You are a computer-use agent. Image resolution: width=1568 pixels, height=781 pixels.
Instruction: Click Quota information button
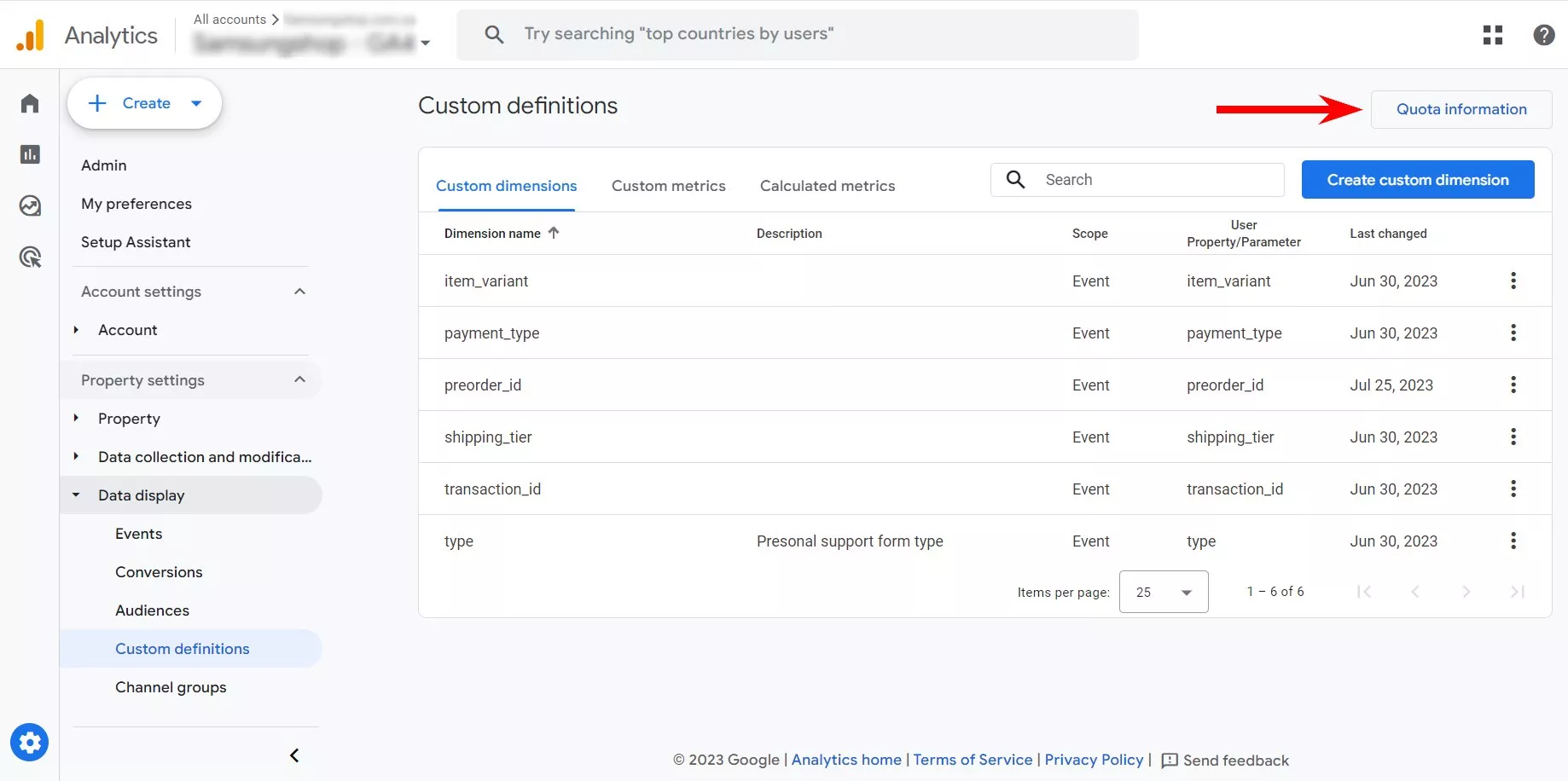[x=1461, y=109]
